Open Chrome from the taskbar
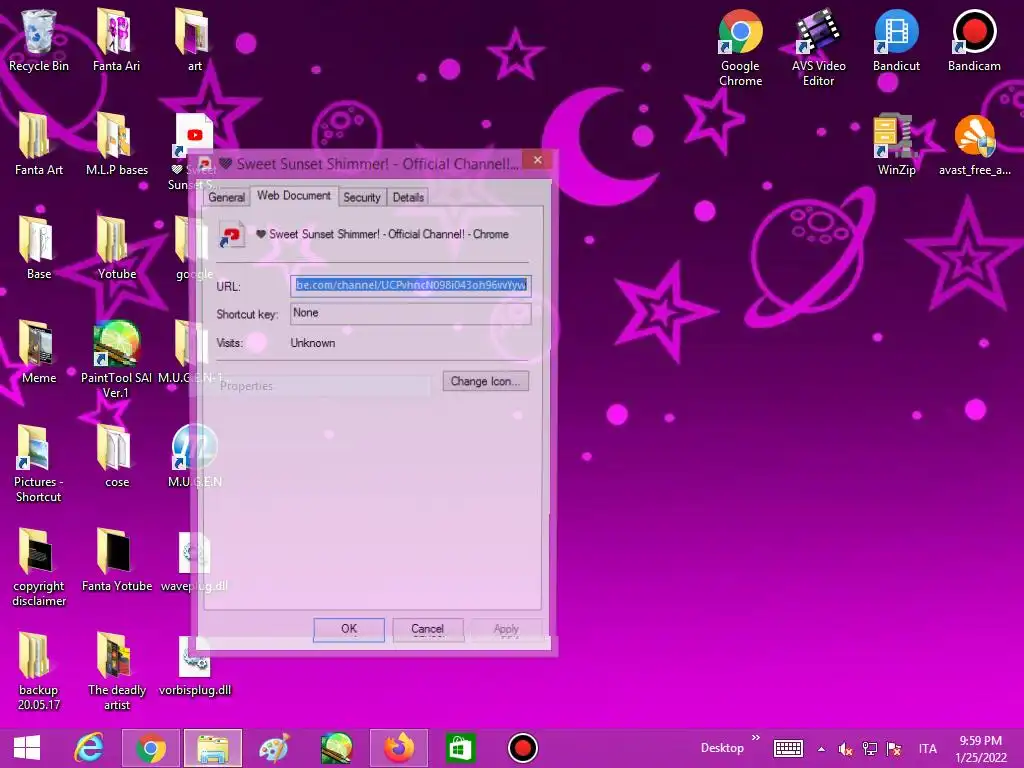Viewport: 1024px width, 768px height. point(151,748)
